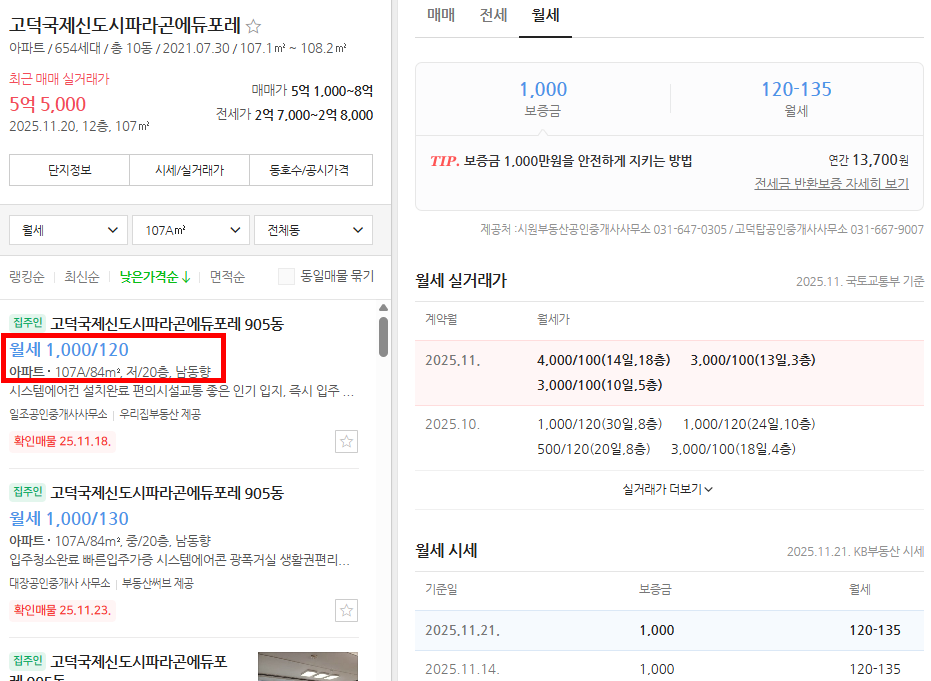Click the recent sale price 5억 5,000

[48, 104]
